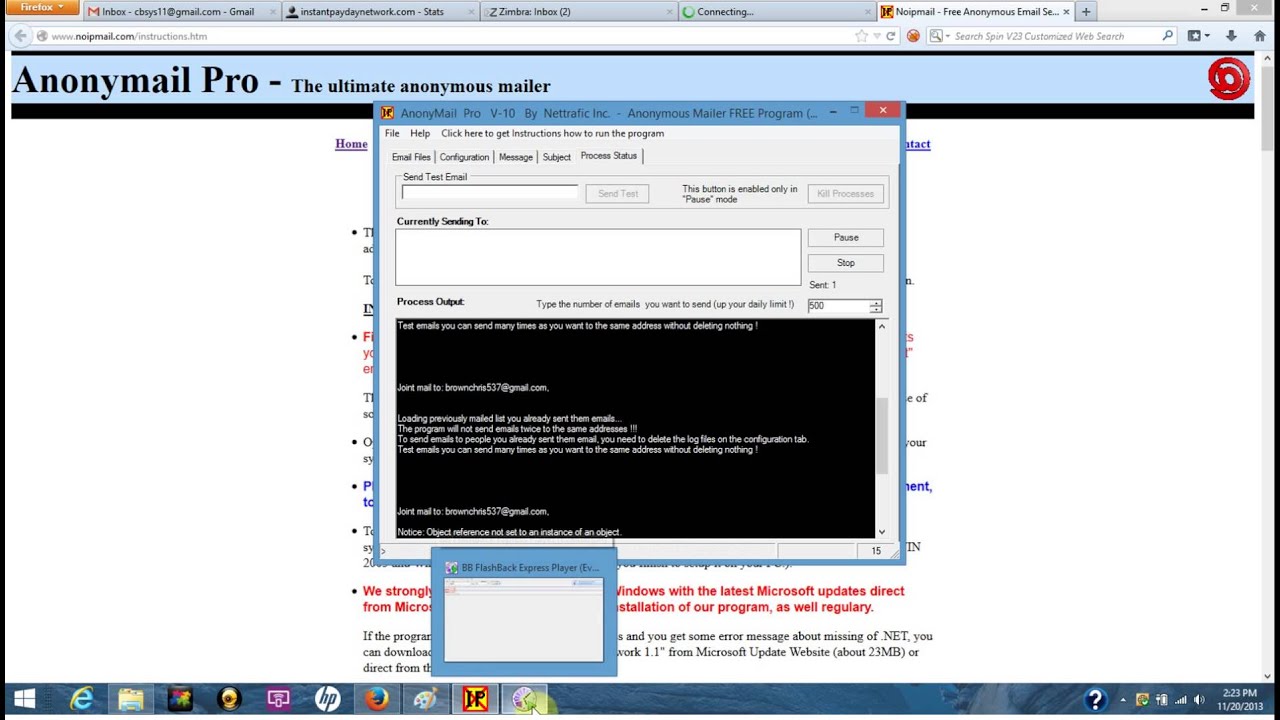
Task: Switch to the Gmail Inbox browser tab
Action: [178, 12]
